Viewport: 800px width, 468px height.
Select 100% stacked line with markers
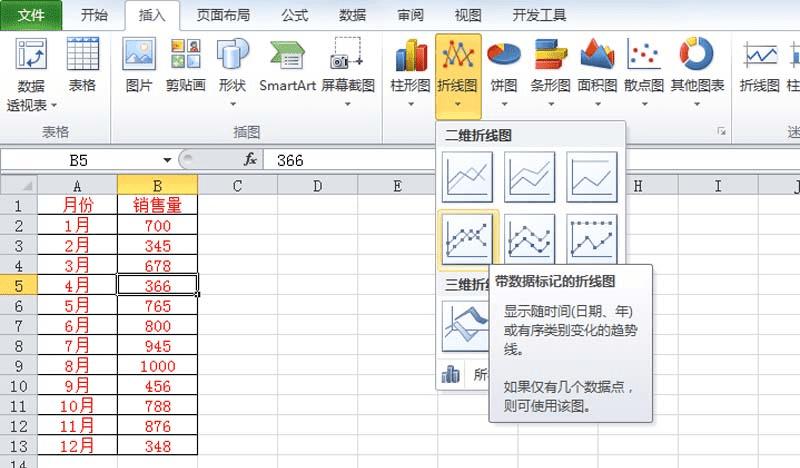pos(592,239)
